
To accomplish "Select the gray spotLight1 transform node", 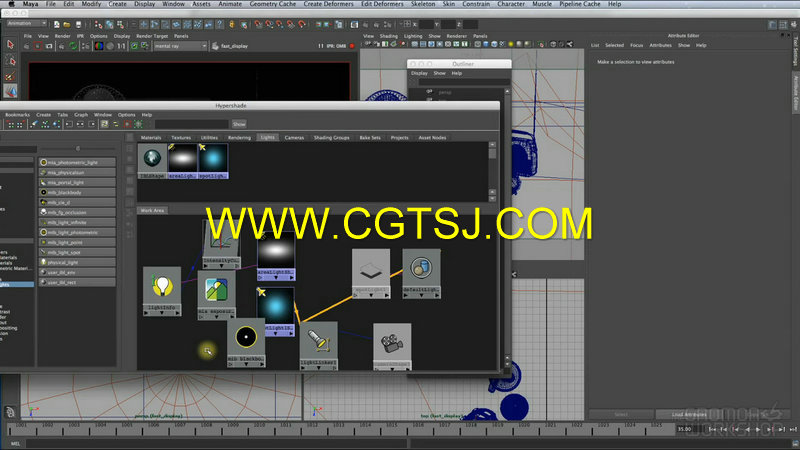I will coord(371,273).
